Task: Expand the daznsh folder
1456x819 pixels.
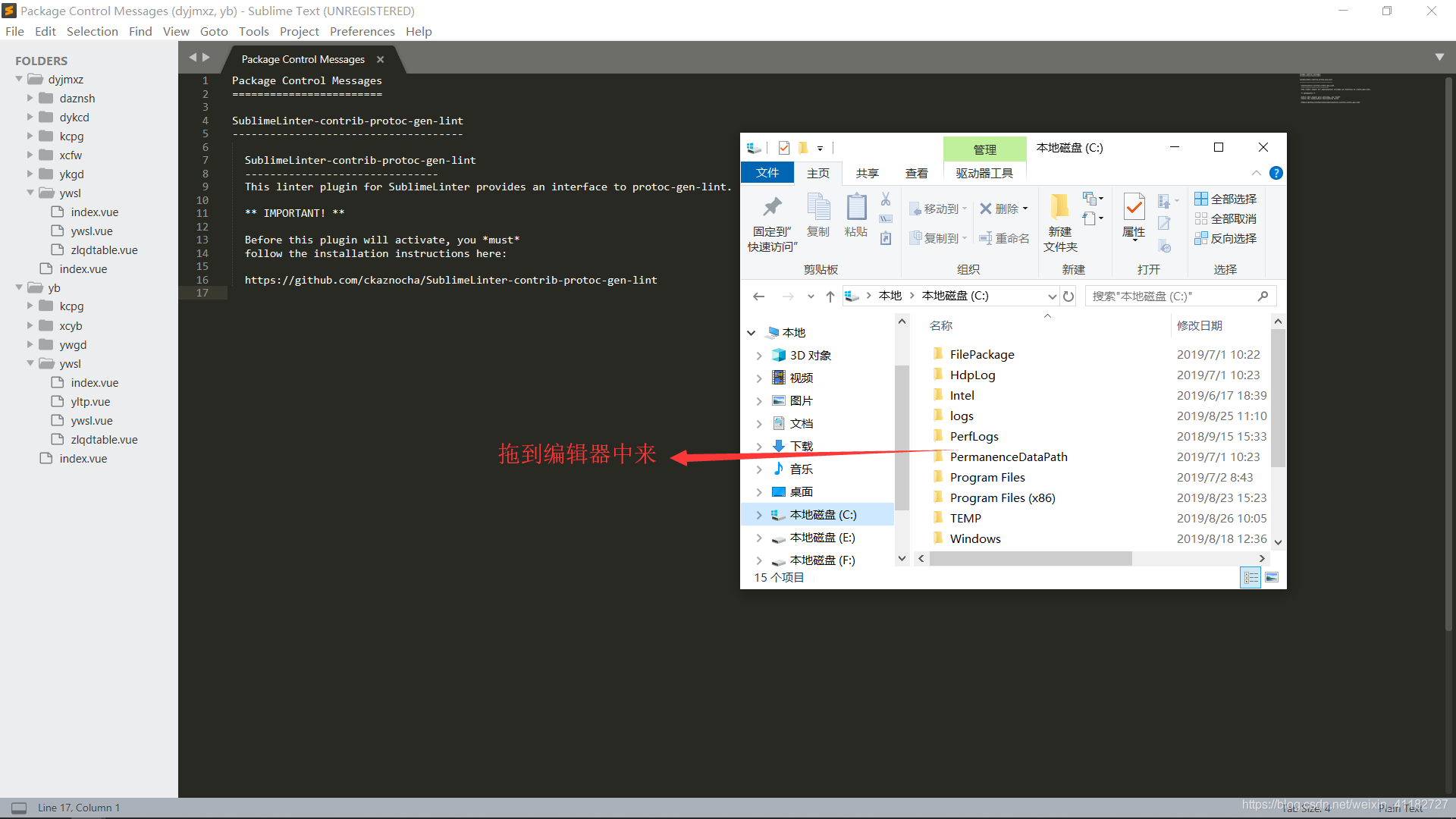Action: (x=30, y=98)
